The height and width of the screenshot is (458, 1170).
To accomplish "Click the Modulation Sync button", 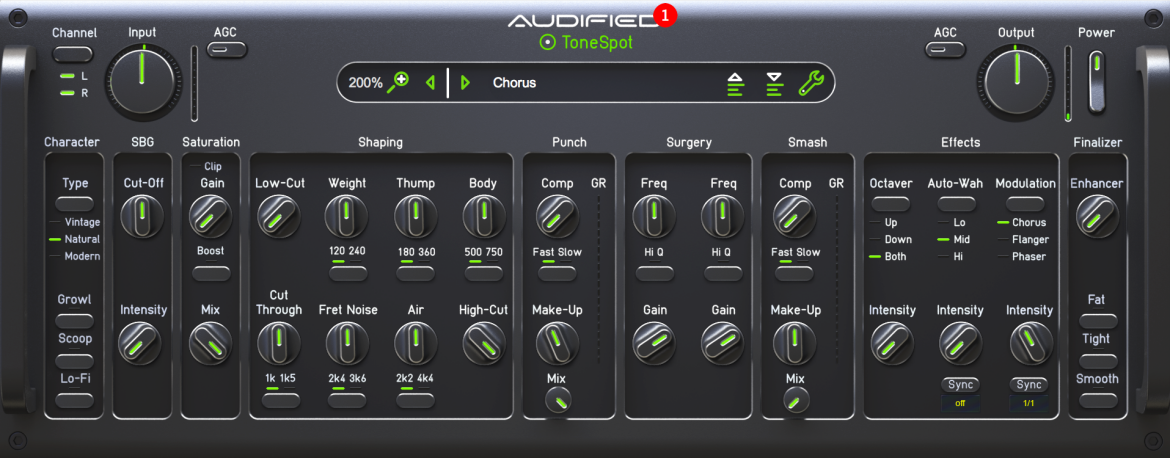I will click(1029, 385).
